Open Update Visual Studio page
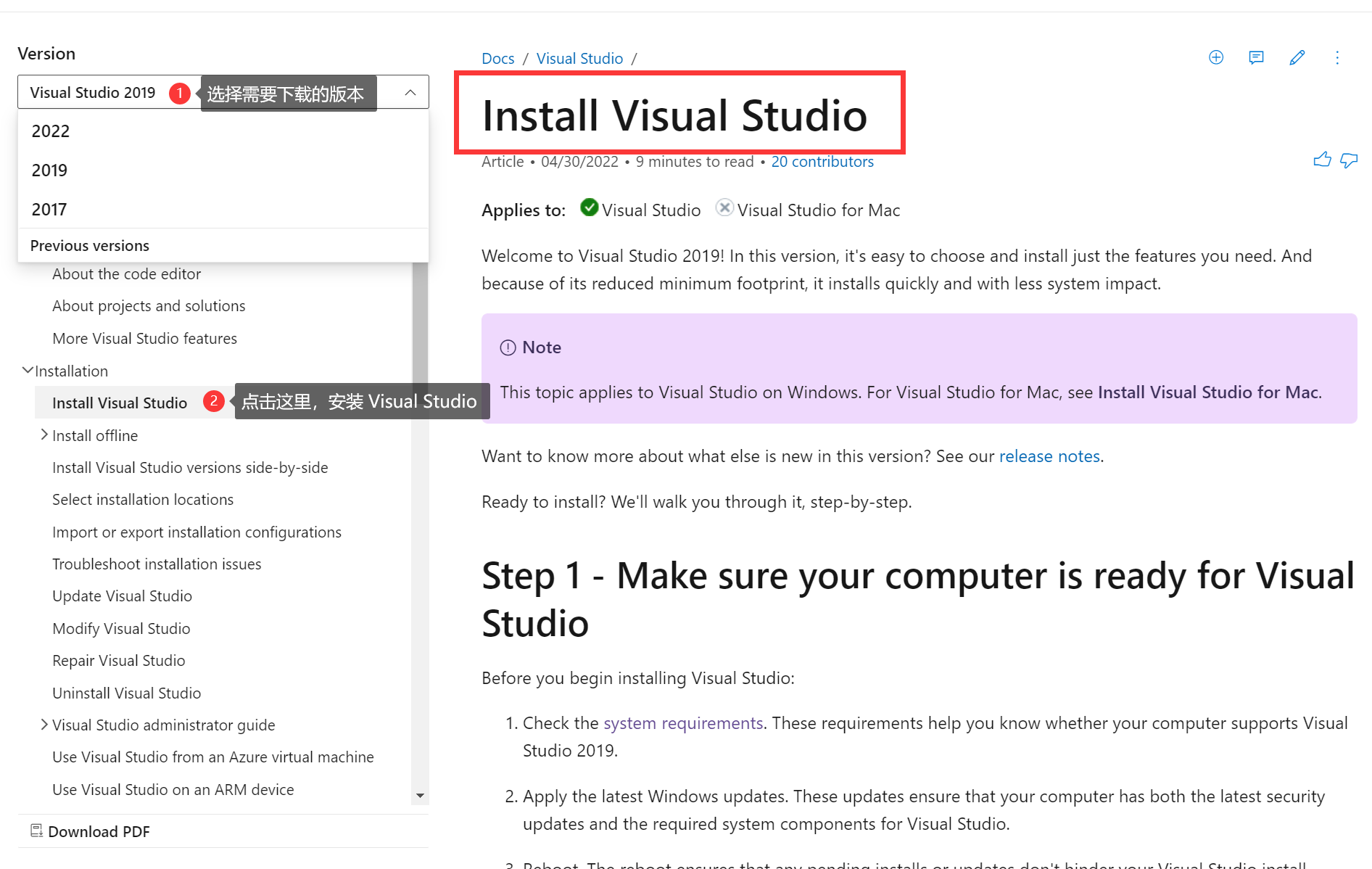 click(x=122, y=596)
